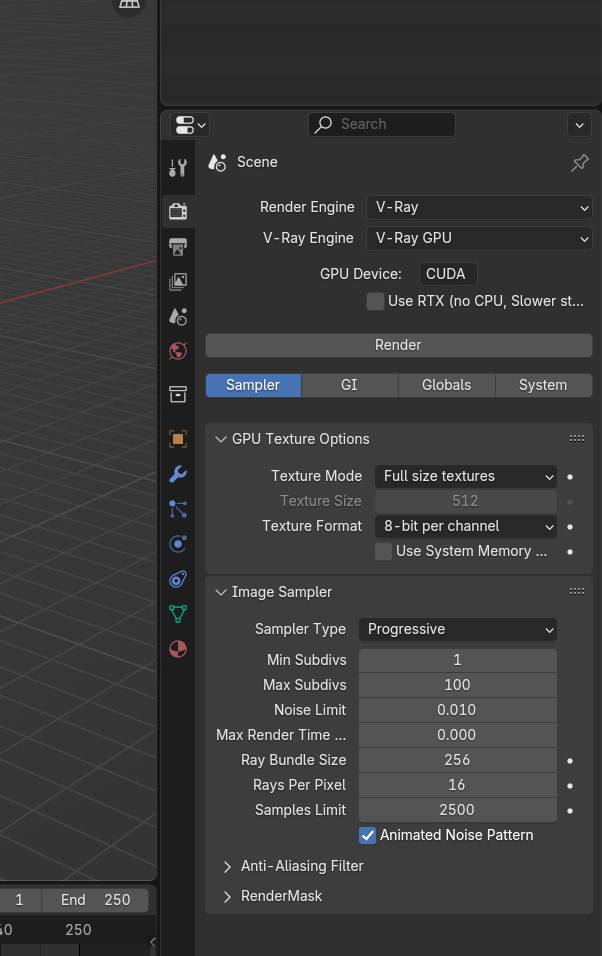Open the Output properties printer icon
Image resolution: width=602 pixels, height=956 pixels.
pyautogui.click(x=178, y=247)
